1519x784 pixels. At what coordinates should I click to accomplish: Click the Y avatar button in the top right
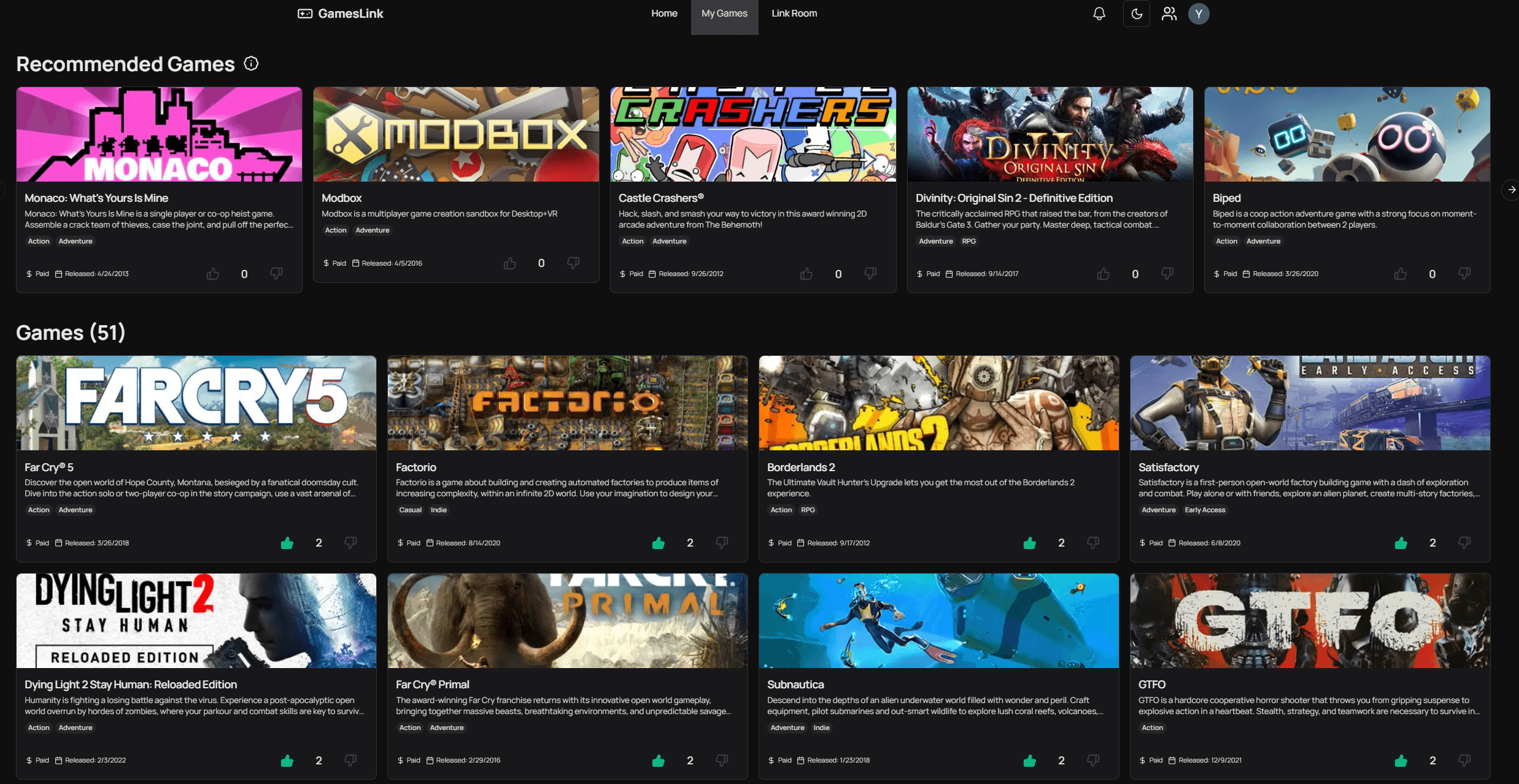click(x=1198, y=13)
